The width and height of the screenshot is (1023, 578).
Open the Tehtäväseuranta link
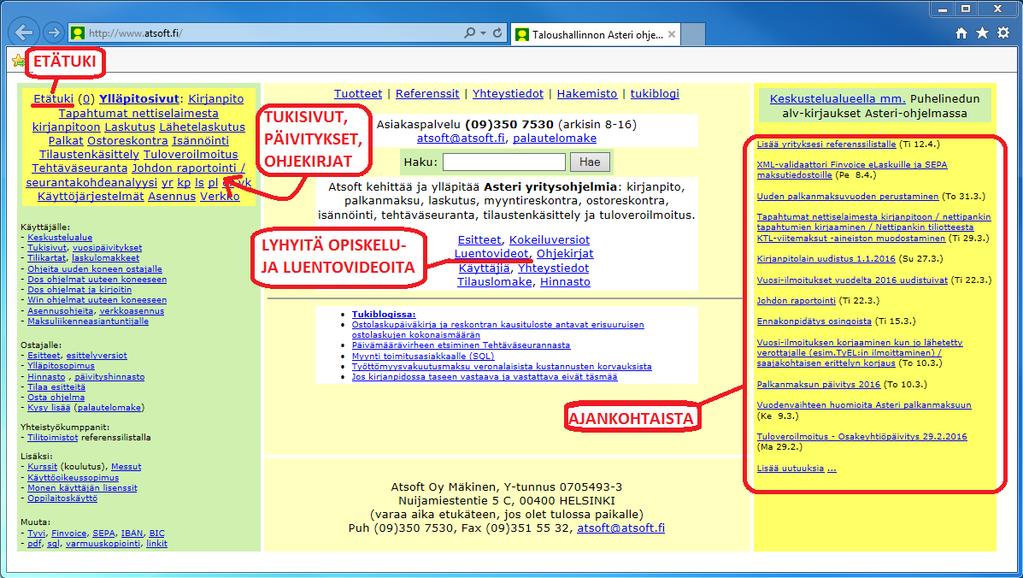pos(80,168)
